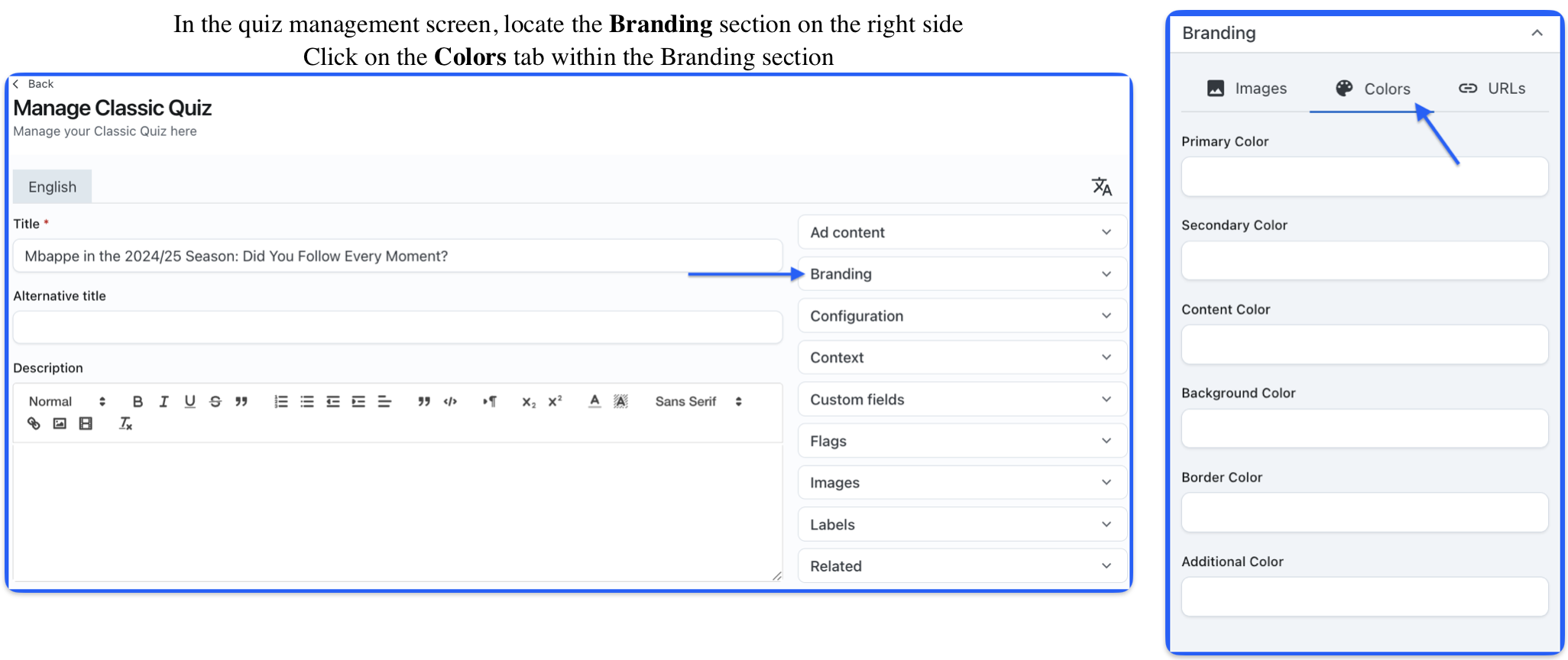Image resolution: width=1568 pixels, height=660 pixels.
Task: Expand the Branding section
Action: 961,274
